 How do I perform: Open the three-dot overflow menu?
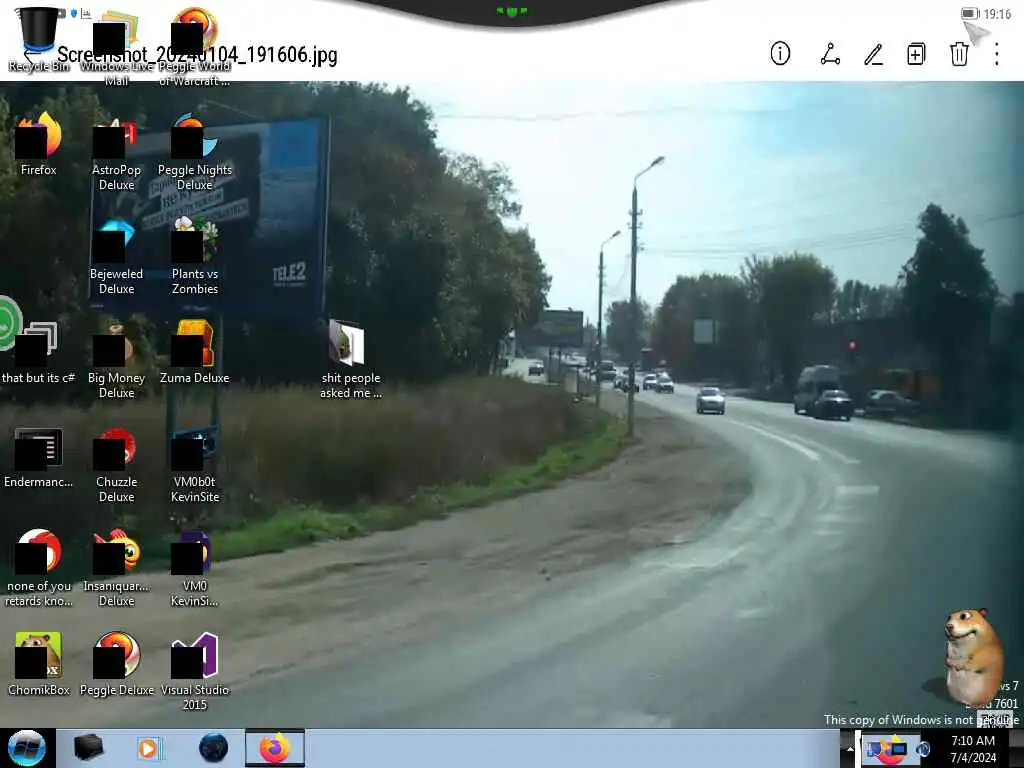click(x=997, y=54)
